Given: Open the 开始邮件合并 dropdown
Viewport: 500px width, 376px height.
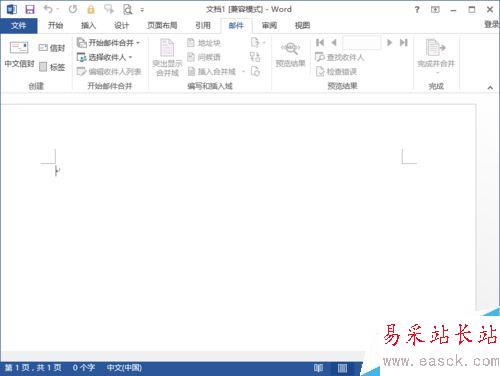Looking at the screenshot, I should tap(108, 43).
